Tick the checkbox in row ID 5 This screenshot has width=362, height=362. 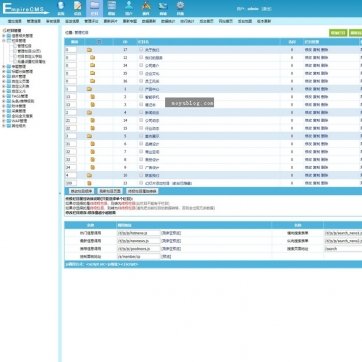[141, 136]
